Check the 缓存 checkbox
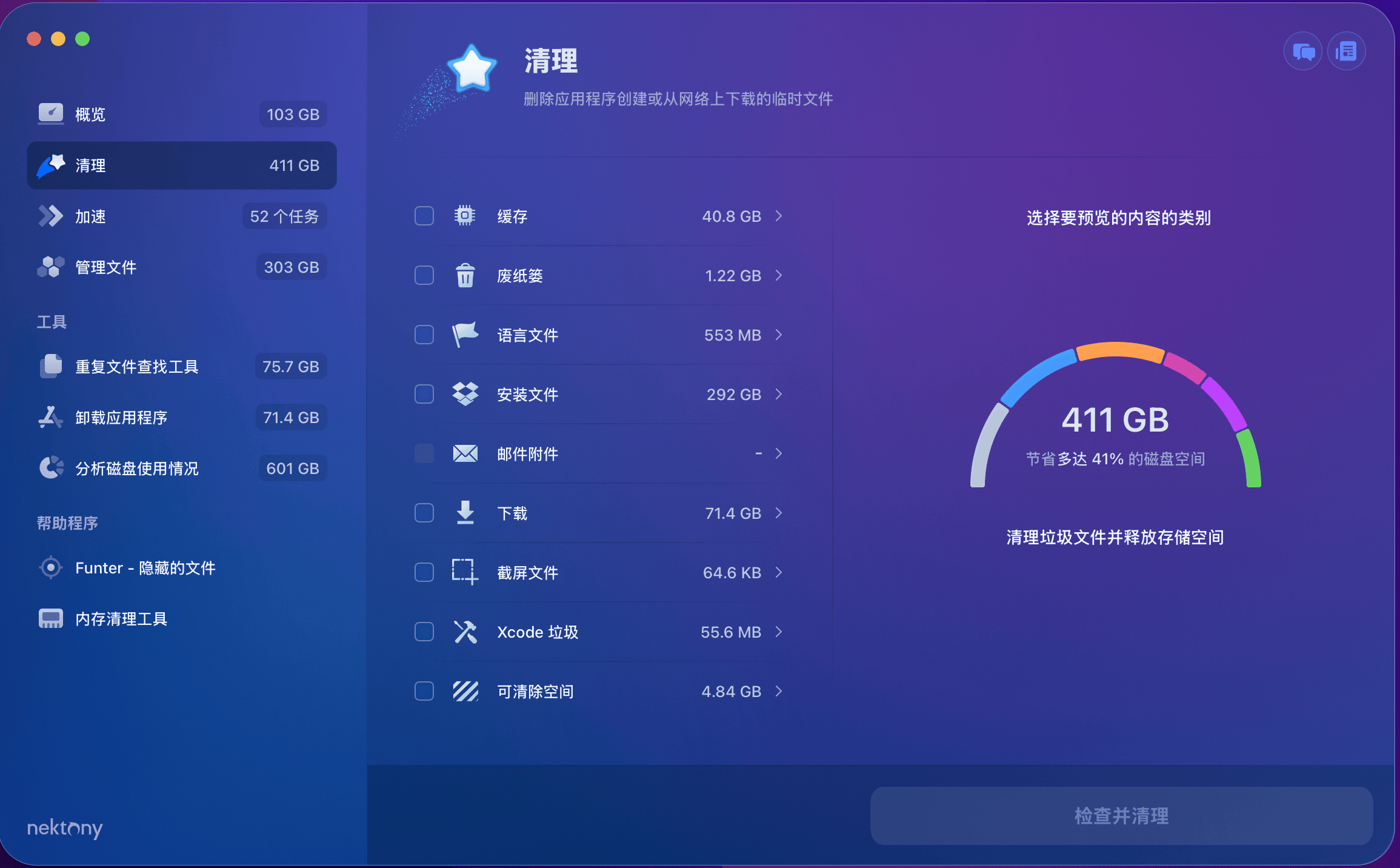 point(424,216)
